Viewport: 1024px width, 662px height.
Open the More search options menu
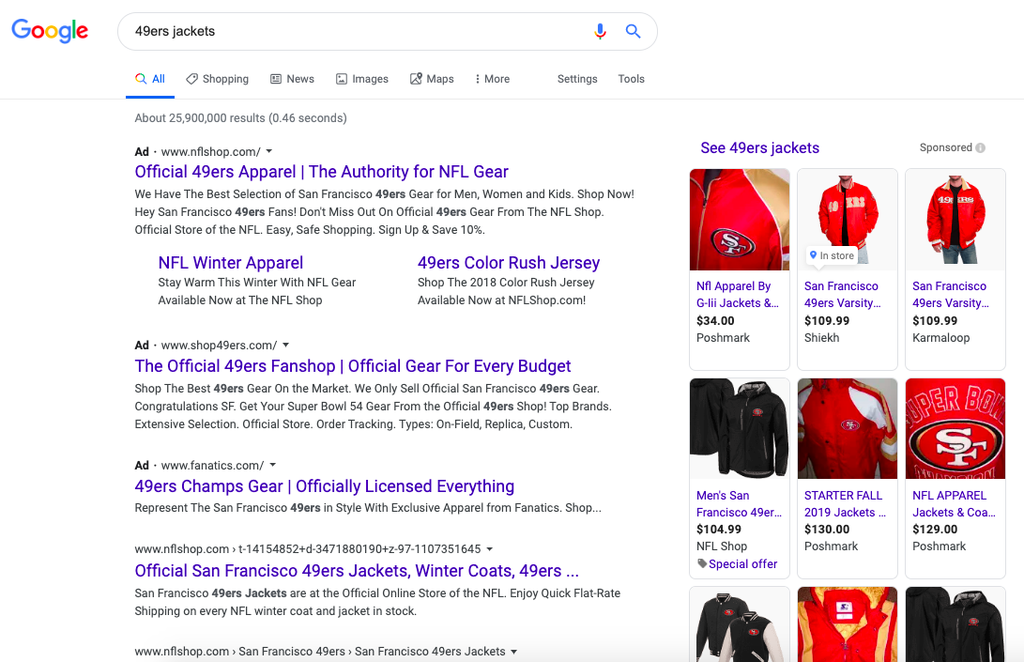tap(492, 79)
